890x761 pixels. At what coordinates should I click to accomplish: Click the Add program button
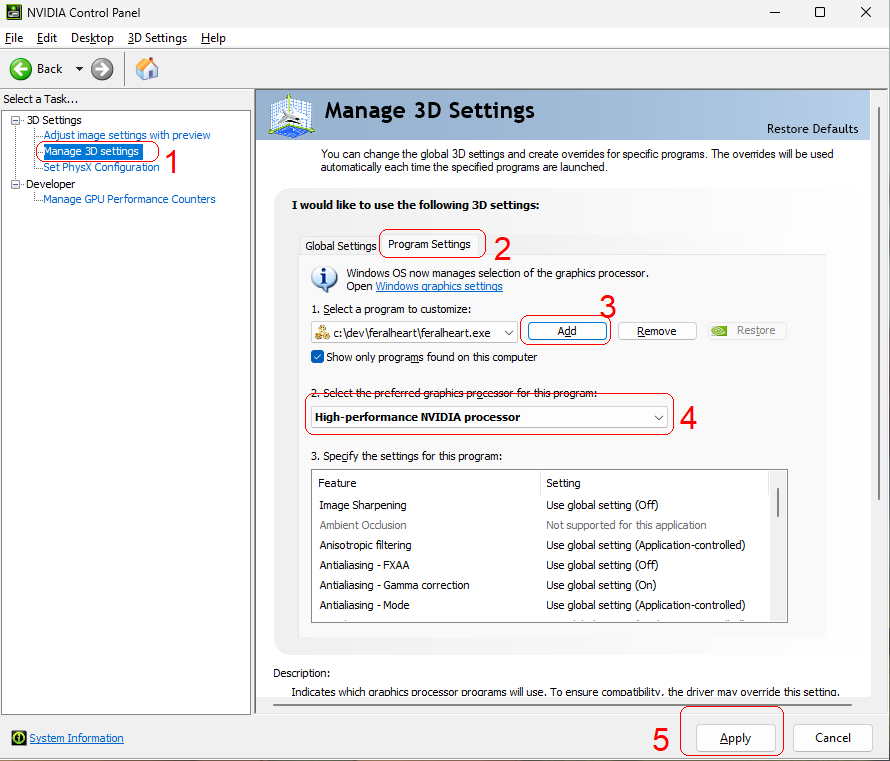(x=566, y=331)
